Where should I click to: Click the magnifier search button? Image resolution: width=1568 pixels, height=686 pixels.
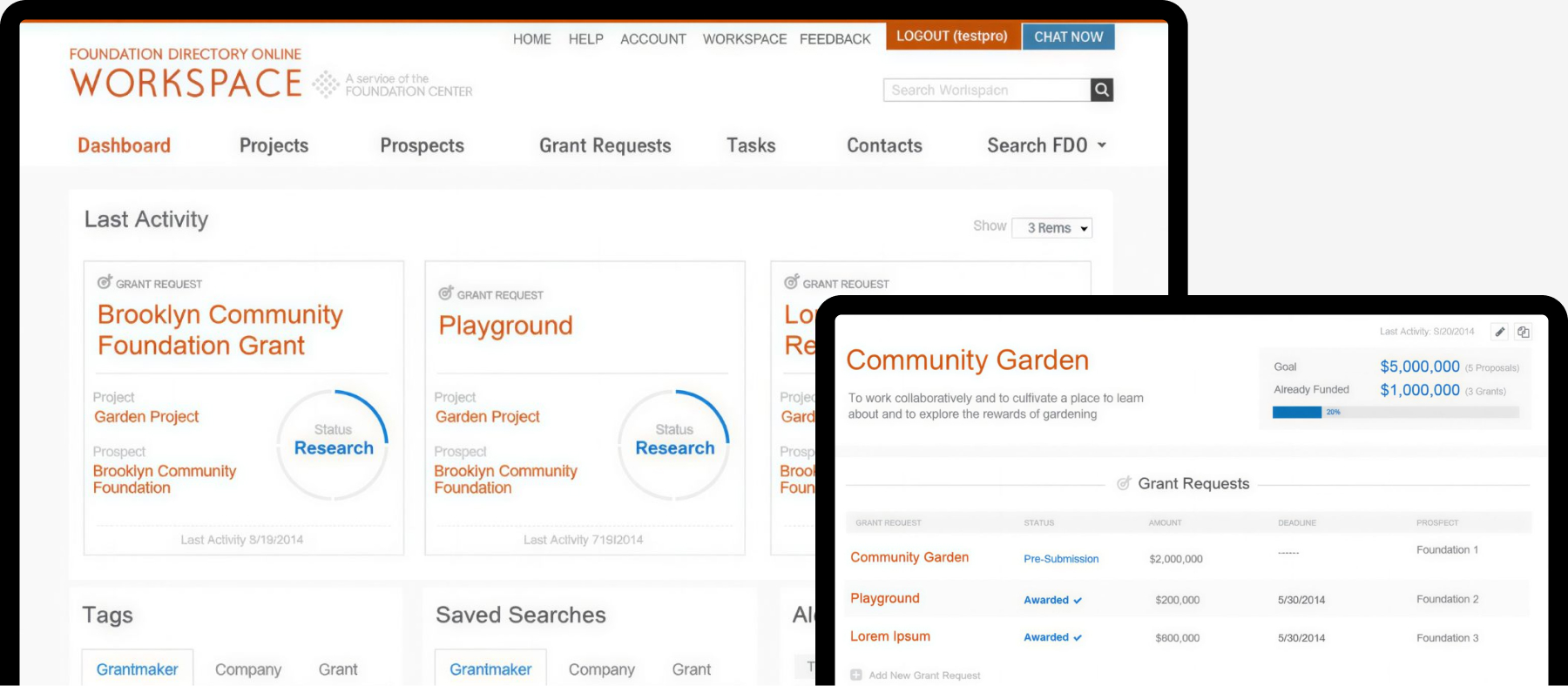1102,90
